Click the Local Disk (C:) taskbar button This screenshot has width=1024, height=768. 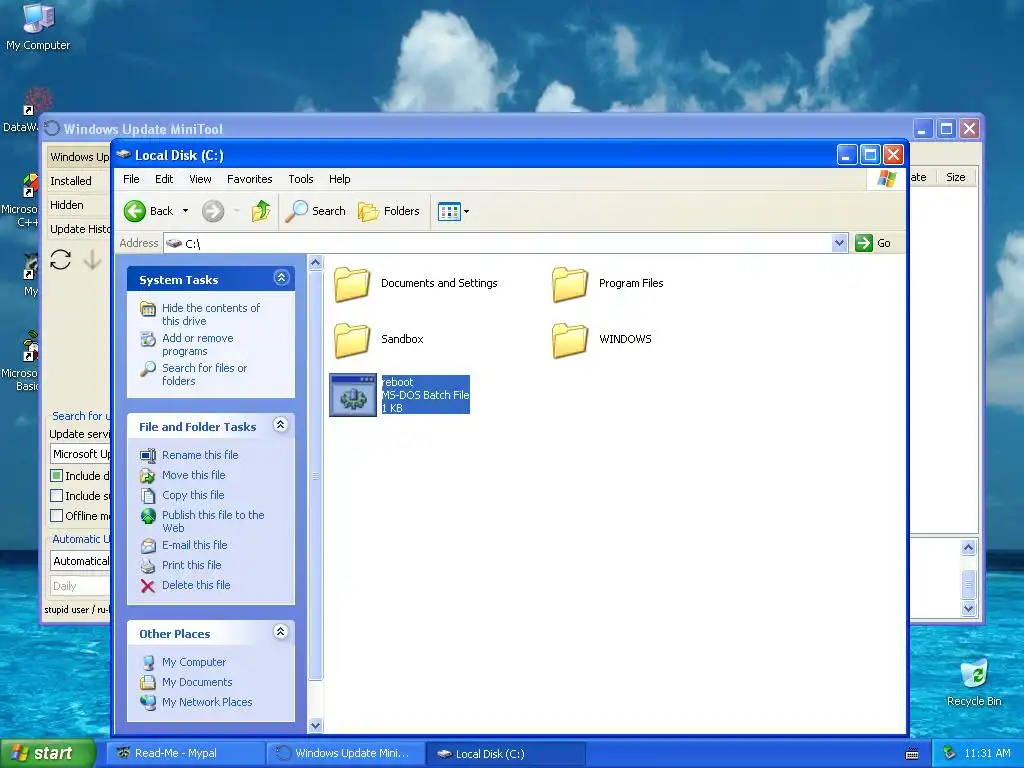click(x=505, y=754)
